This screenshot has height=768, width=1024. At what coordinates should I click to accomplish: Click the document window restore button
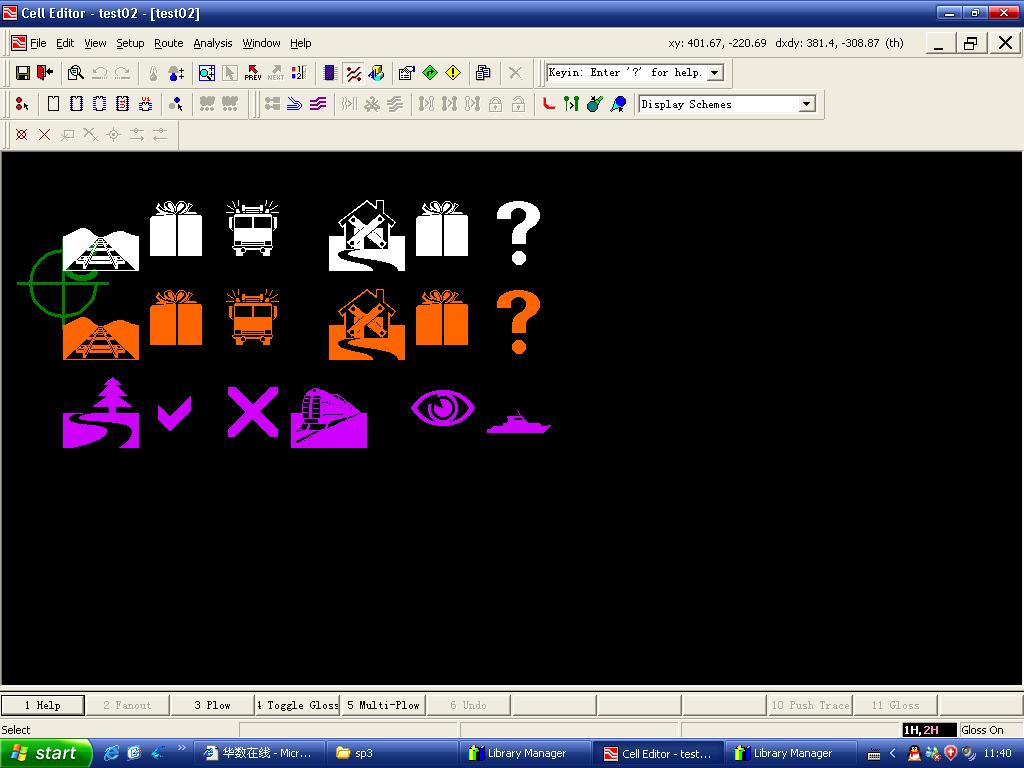[970, 43]
